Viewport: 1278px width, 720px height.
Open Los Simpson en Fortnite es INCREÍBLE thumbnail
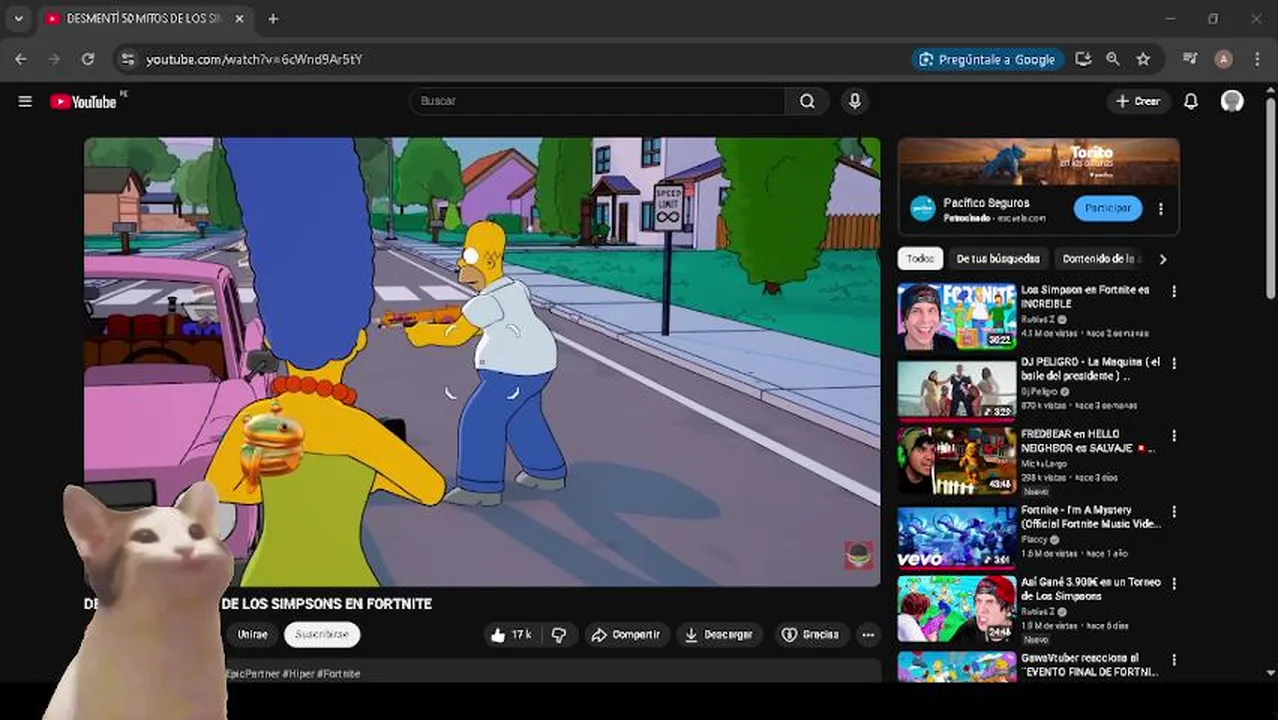957,317
